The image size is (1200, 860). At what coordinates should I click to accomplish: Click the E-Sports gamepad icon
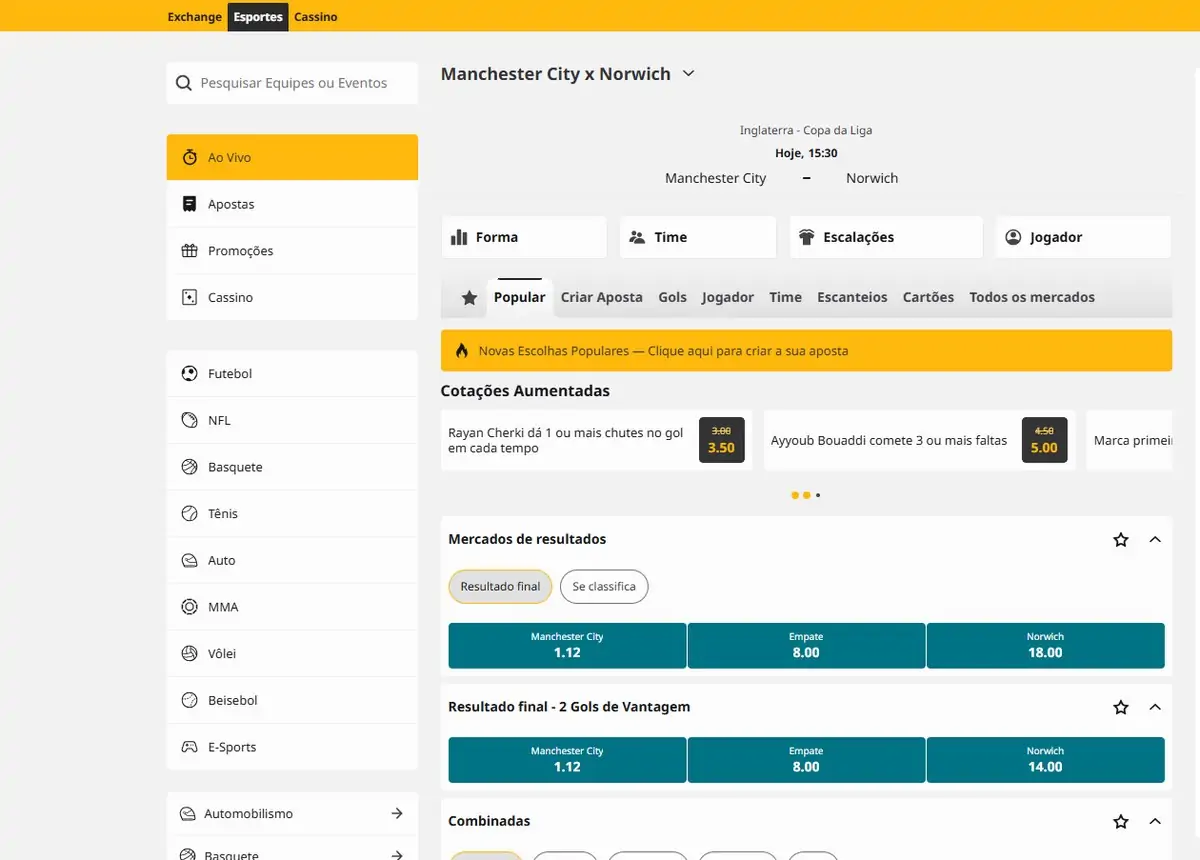click(189, 747)
